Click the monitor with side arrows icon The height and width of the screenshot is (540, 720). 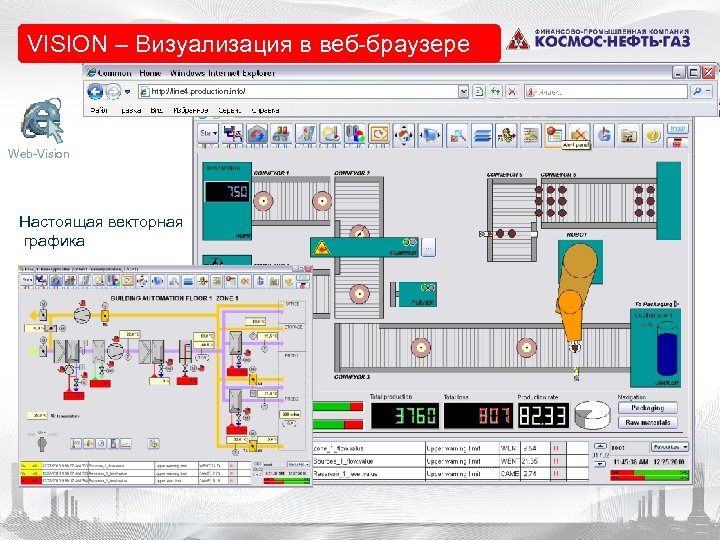click(x=430, y=135)
